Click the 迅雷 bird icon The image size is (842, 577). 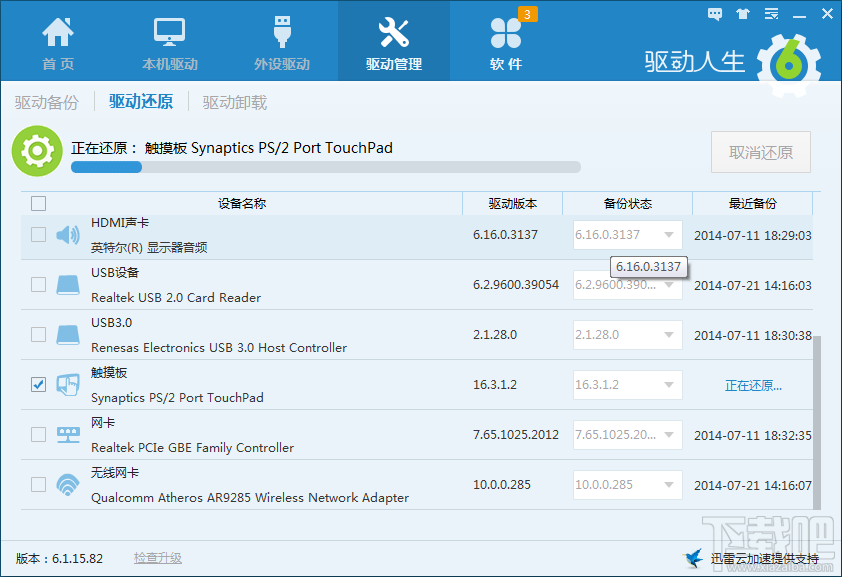pyautogui.click(x=693, y=558)
